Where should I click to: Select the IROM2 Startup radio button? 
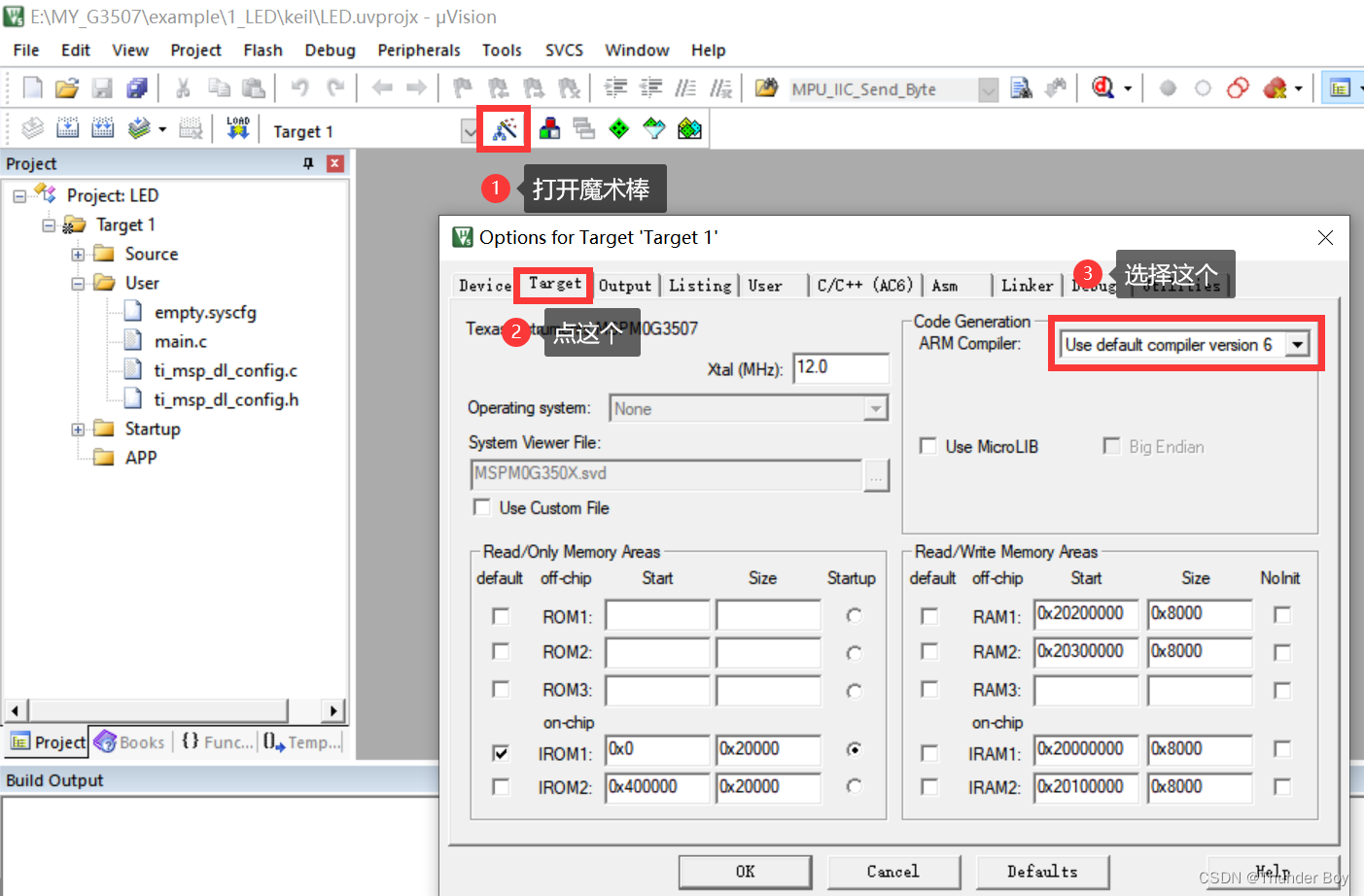pos(854,786)
